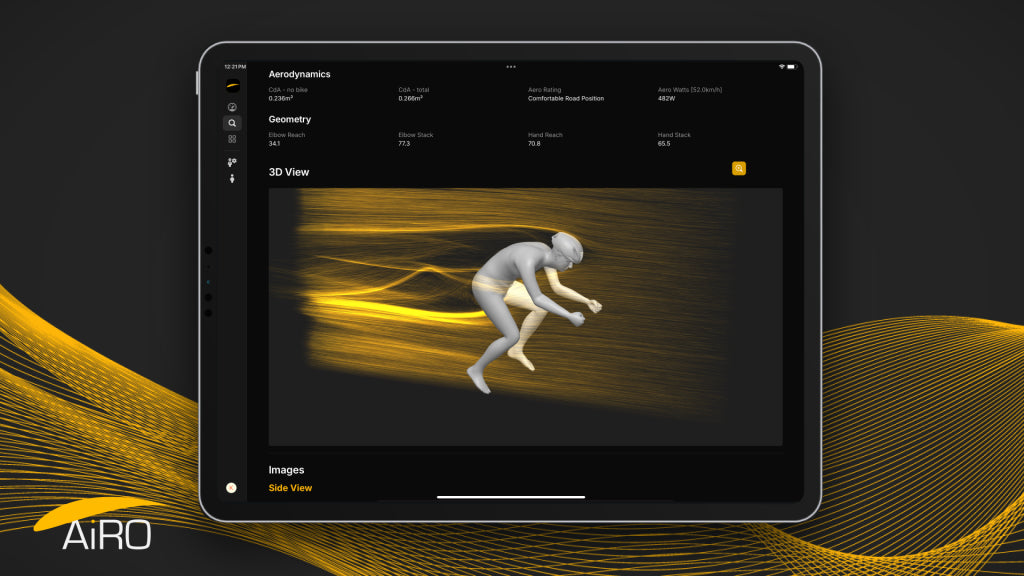The width and height of the screenshot is (1024, 576).
Task: Click the rider settings icon in sidebar
Action: pyautogui.click(x=232, y=162)
